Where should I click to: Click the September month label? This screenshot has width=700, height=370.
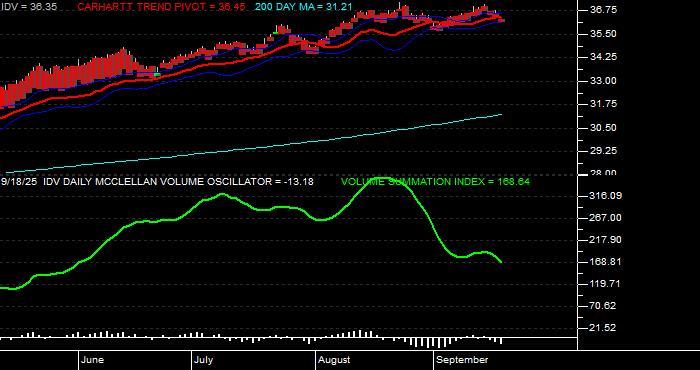(x=462, y=360)
